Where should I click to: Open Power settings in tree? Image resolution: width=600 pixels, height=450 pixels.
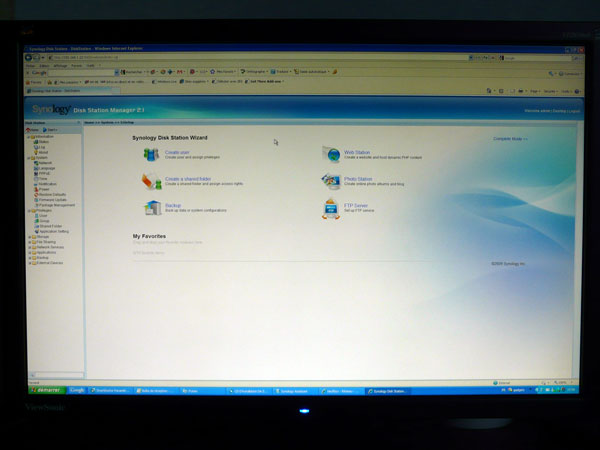click(42, 189)
